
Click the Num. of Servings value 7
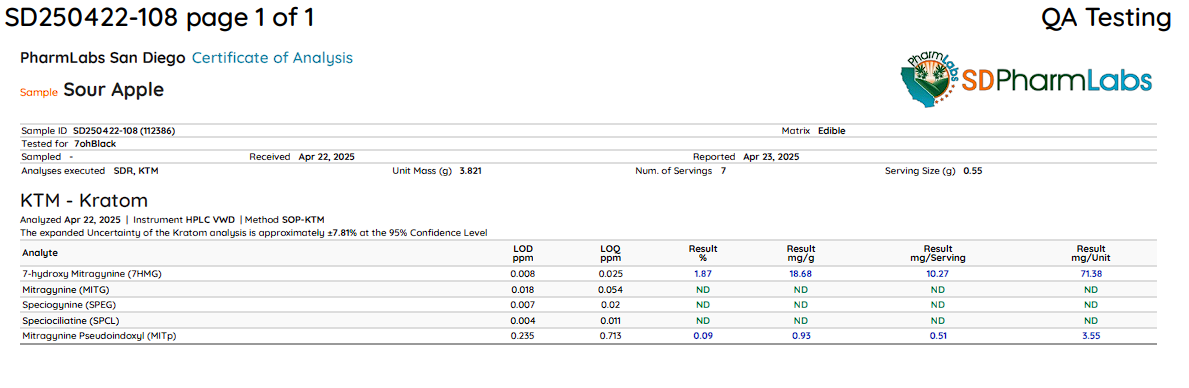pyautogui.click(x=723, y=171)
